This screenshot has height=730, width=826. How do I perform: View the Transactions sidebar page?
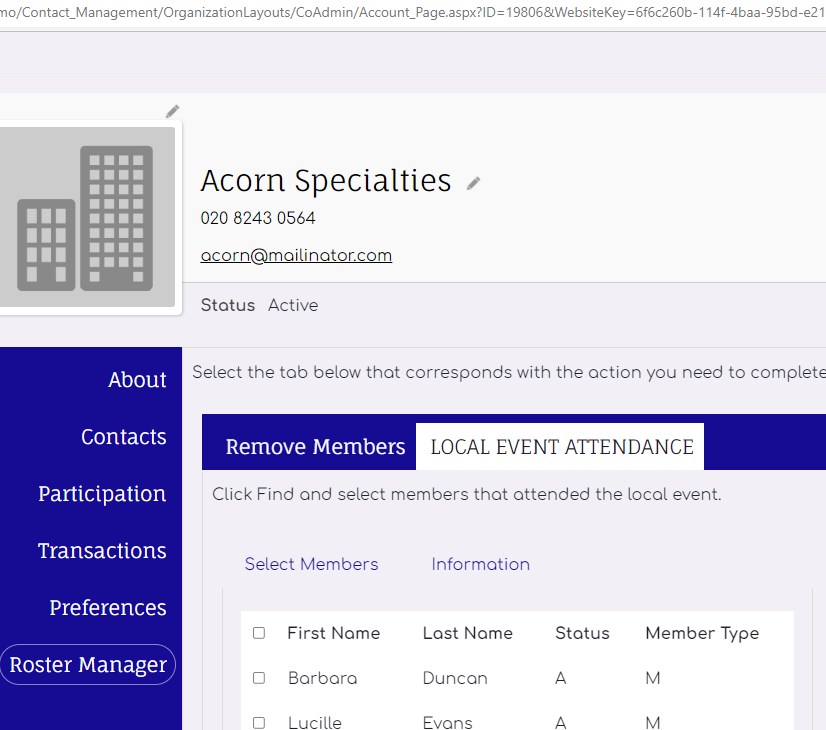click(x=102, y=551)
